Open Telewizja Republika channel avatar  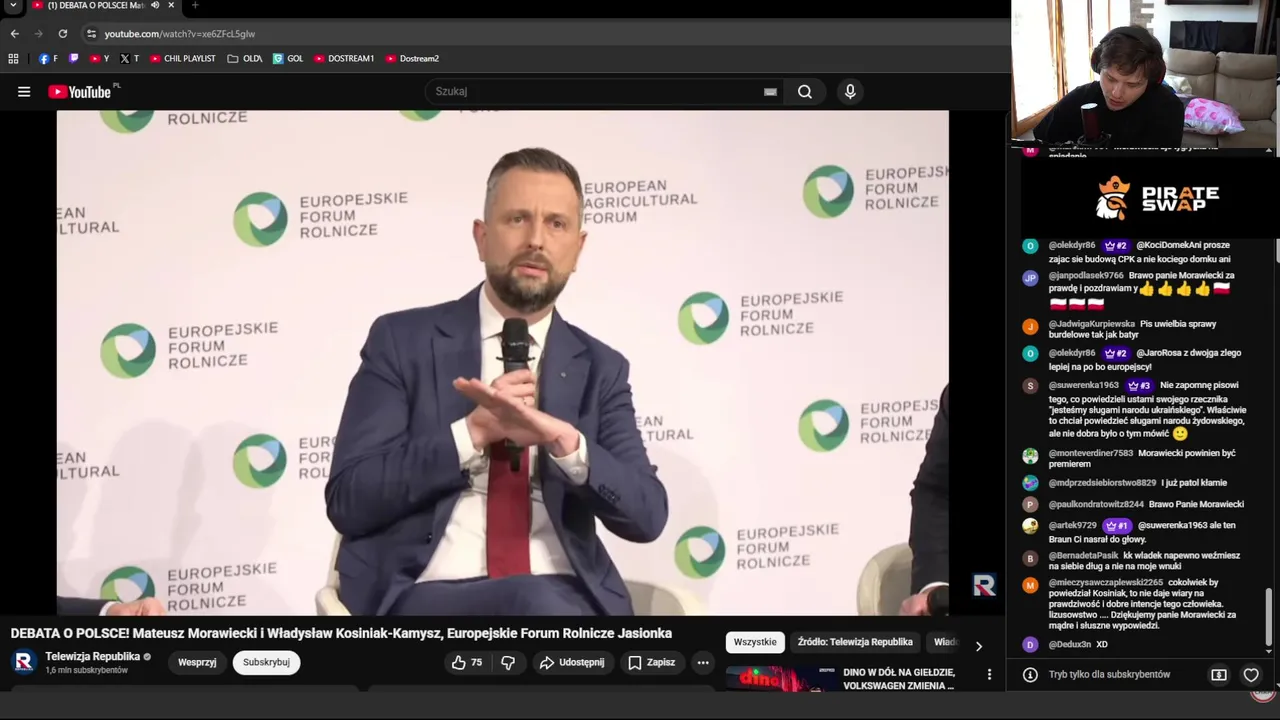click(x=24, y=662)
